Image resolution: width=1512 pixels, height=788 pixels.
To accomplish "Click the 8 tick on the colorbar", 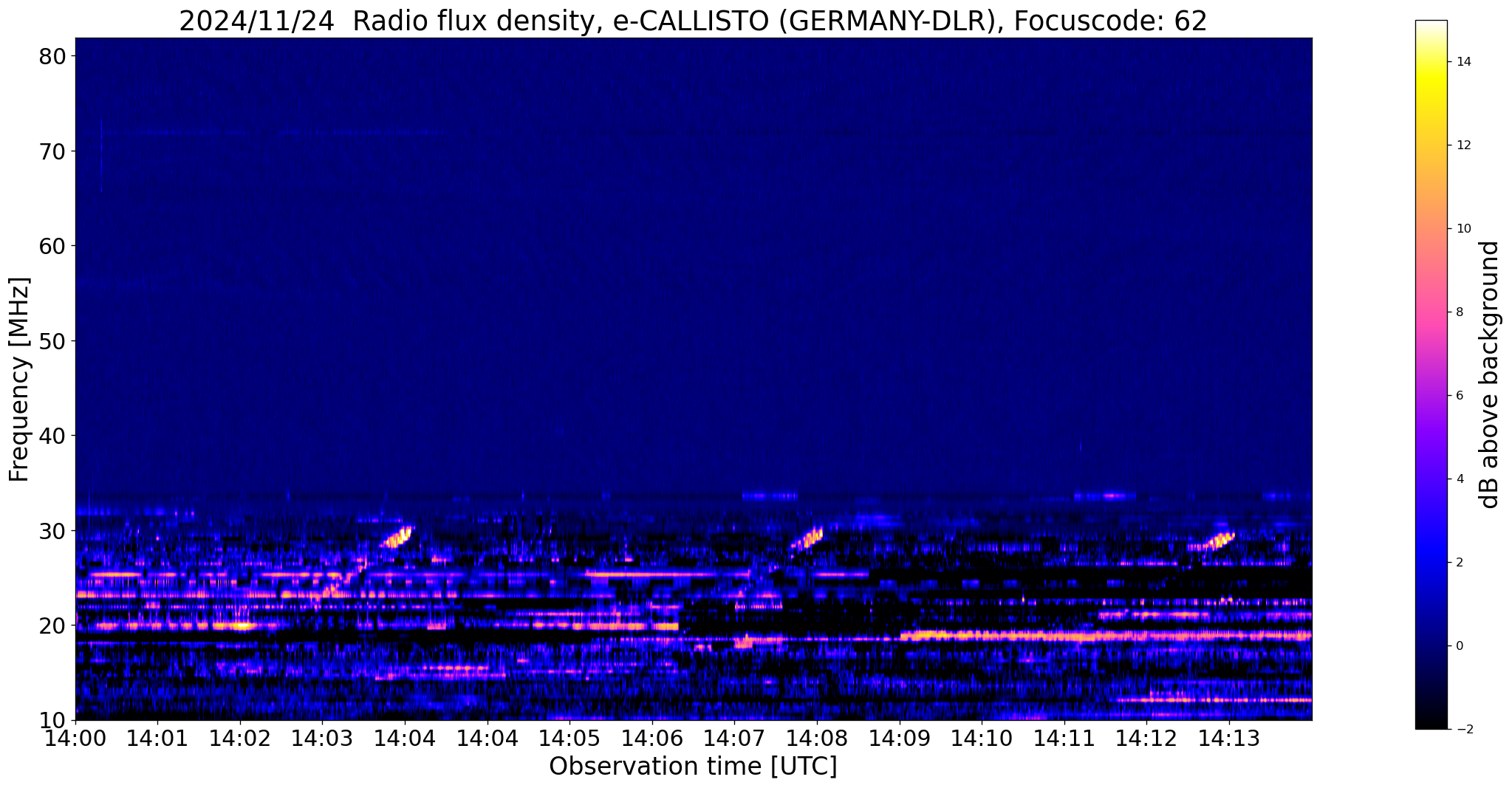I will [x=1460, y=312].
